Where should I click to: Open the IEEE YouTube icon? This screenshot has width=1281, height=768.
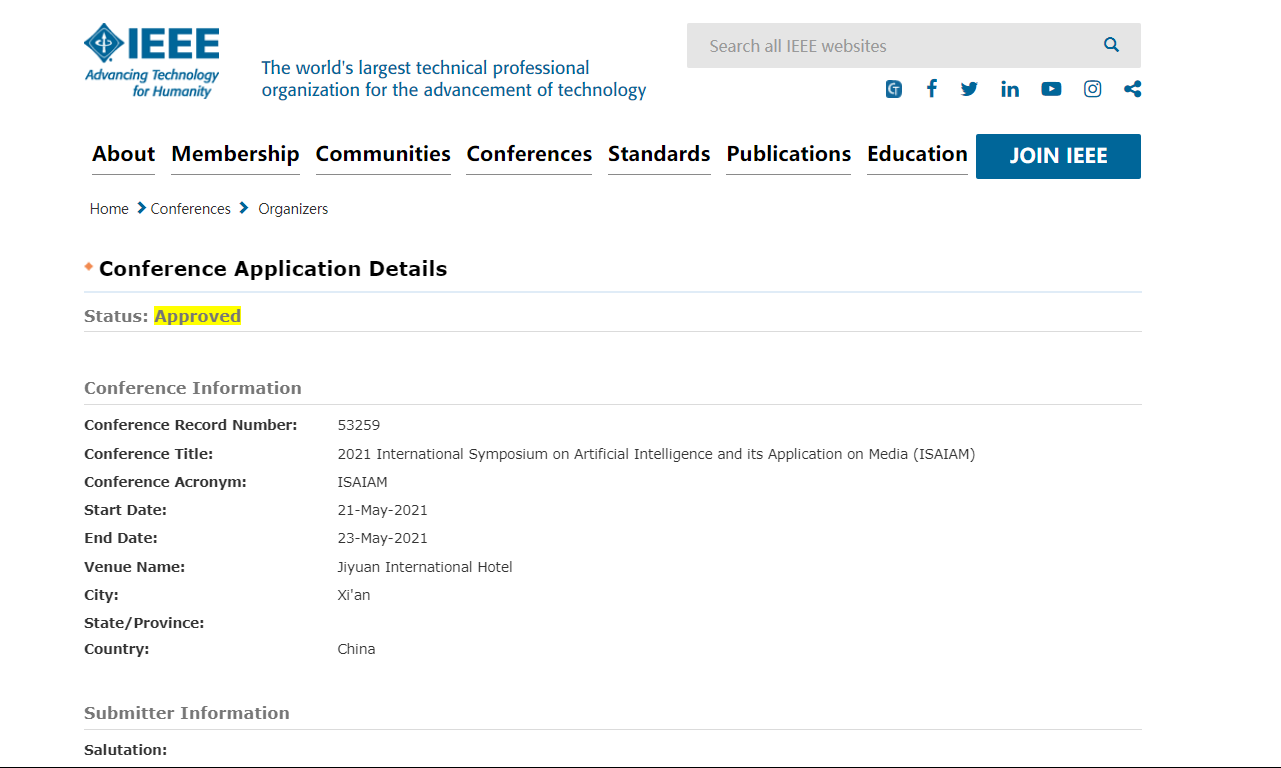coord(1051,89)
